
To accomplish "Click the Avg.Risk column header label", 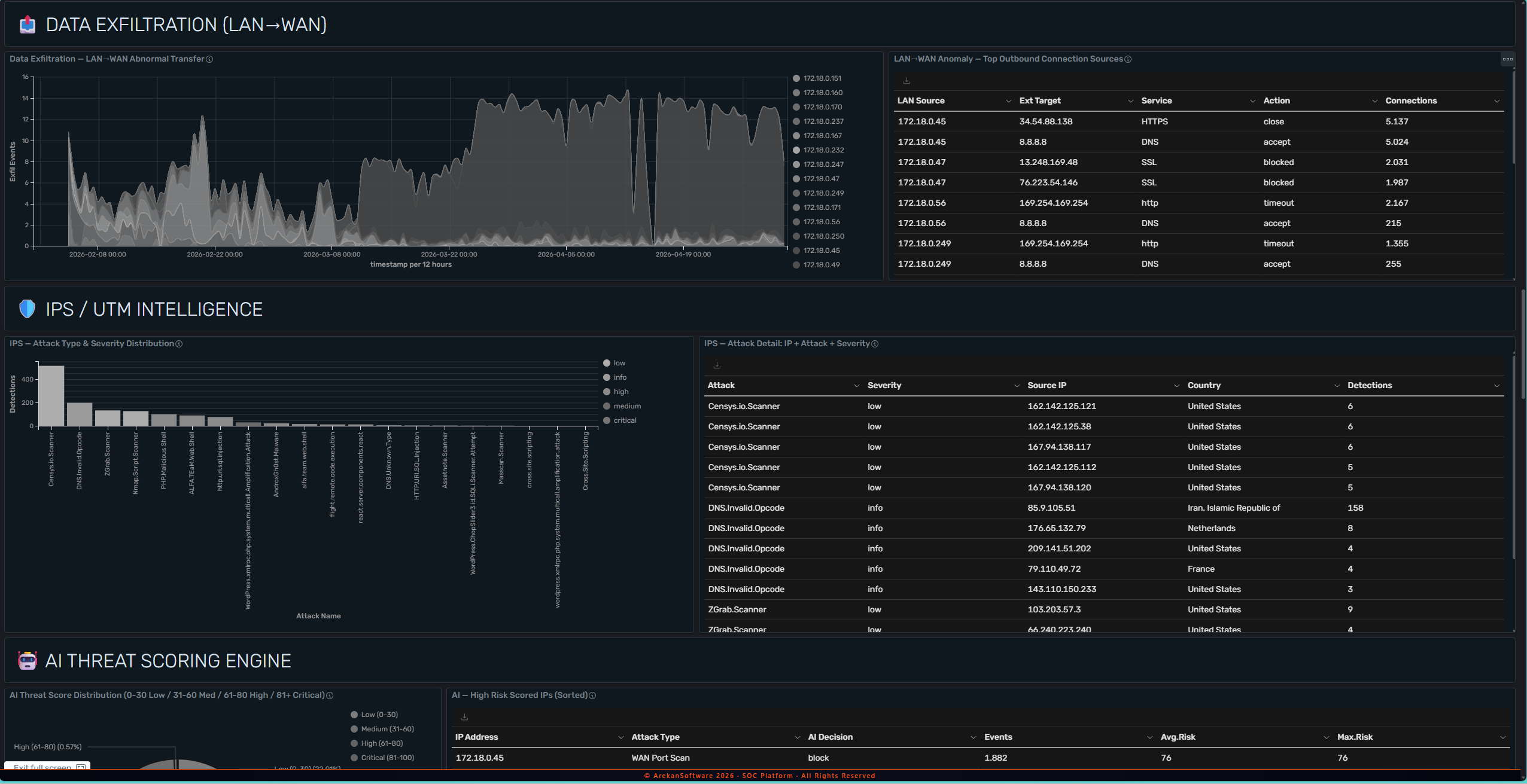I will 1178,737.
